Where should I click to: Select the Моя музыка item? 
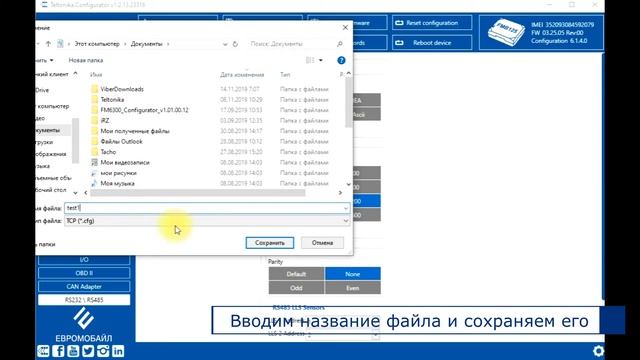[118, 183]
